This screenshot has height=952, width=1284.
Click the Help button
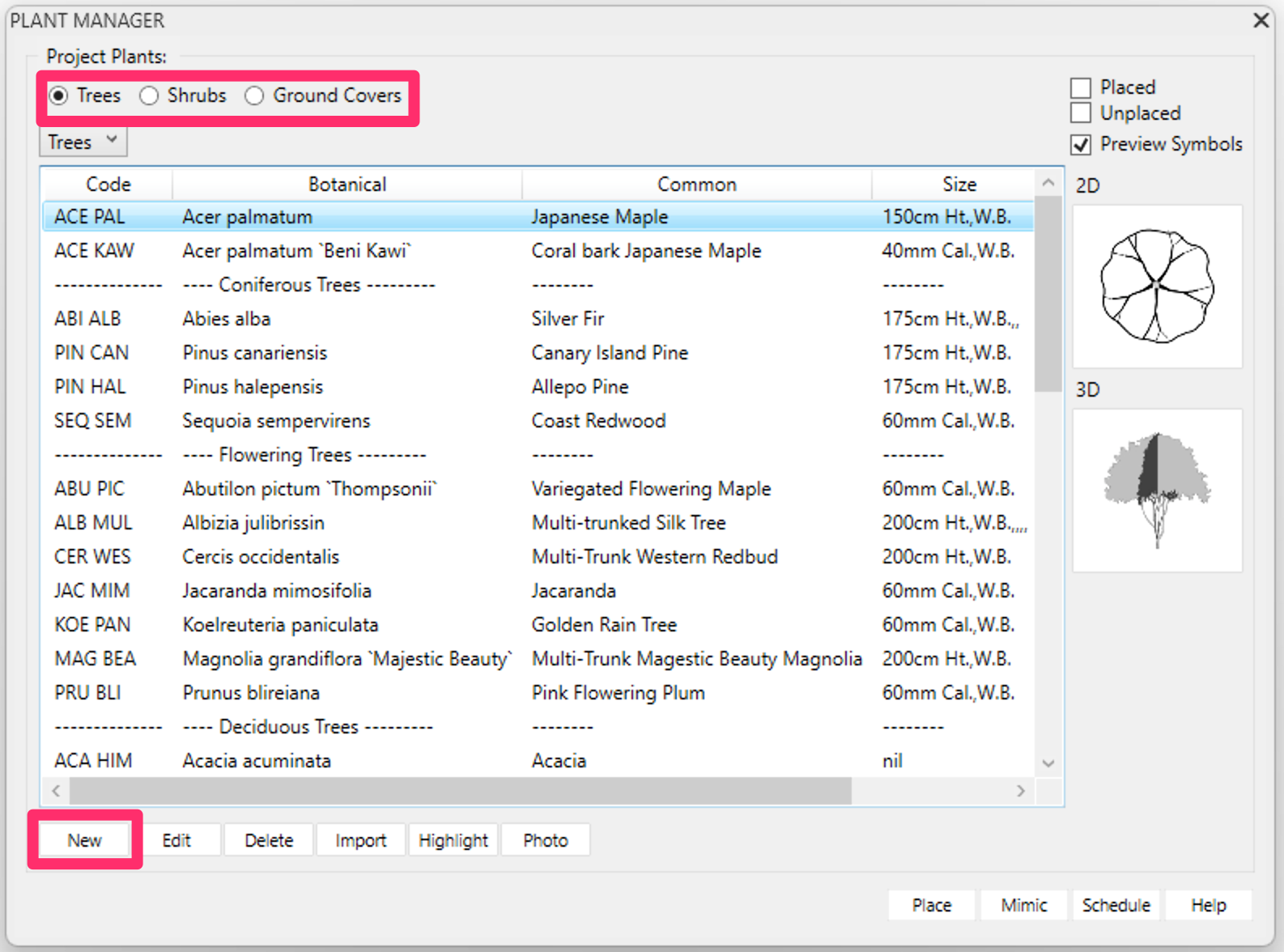click(1209, 905)
